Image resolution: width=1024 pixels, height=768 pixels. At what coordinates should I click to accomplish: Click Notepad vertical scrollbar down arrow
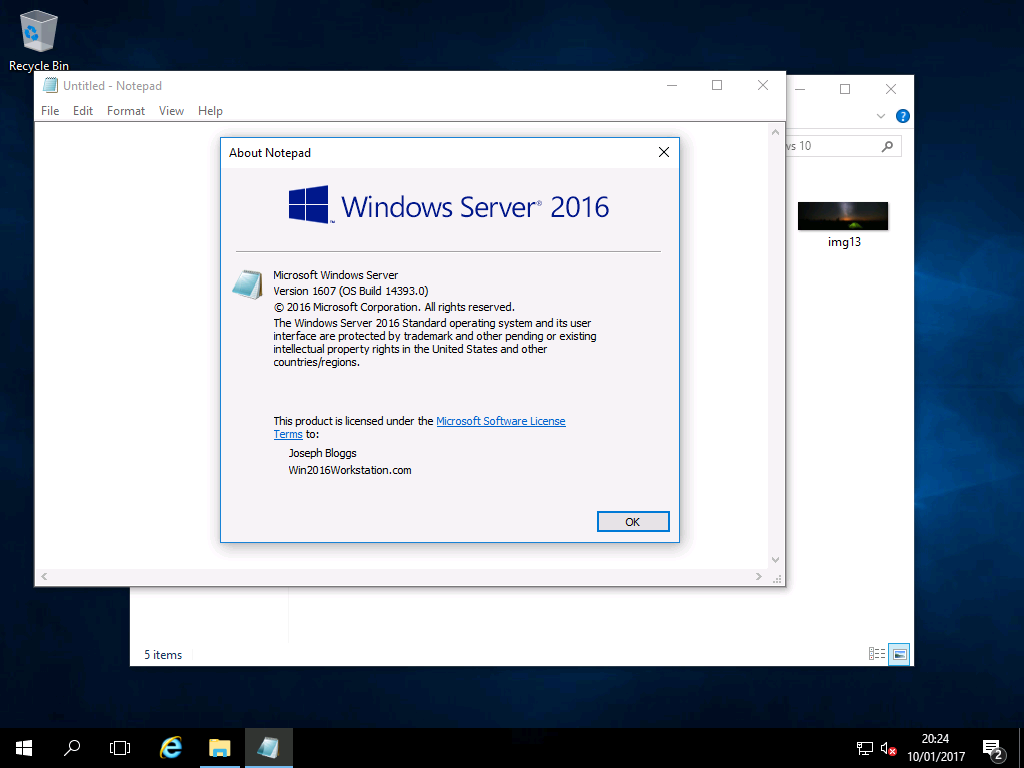tap(775, 560)
